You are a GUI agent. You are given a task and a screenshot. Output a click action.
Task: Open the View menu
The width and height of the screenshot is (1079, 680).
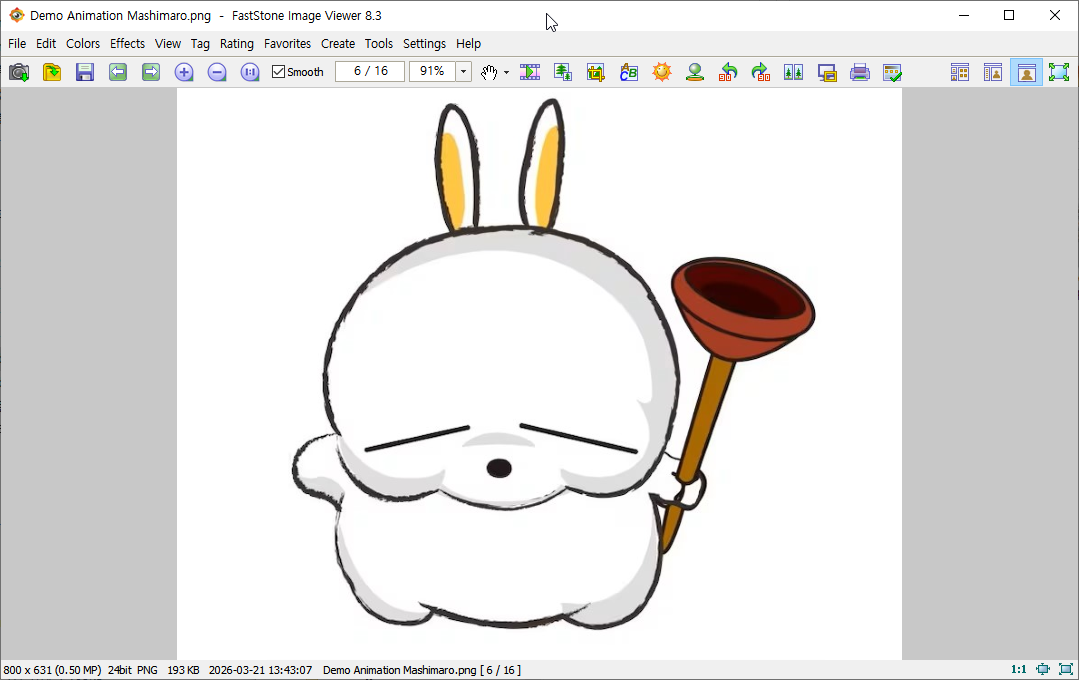pyautogui.click(x=168, y=43)
